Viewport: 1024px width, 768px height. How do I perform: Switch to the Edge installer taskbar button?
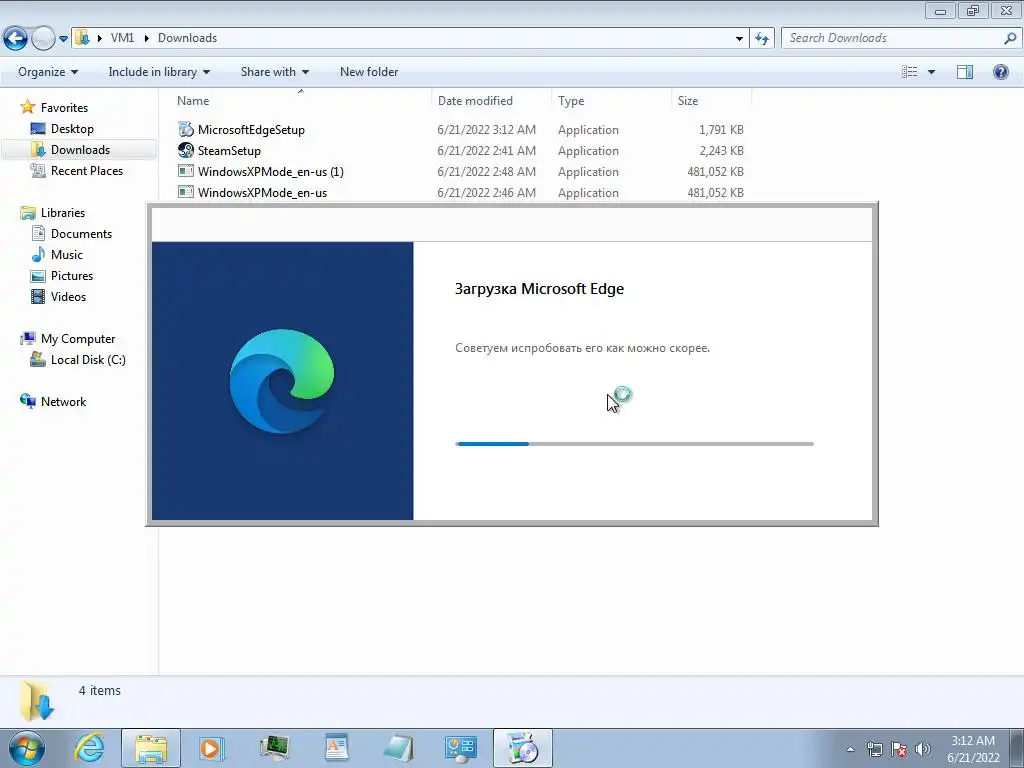tap(522, 748)
